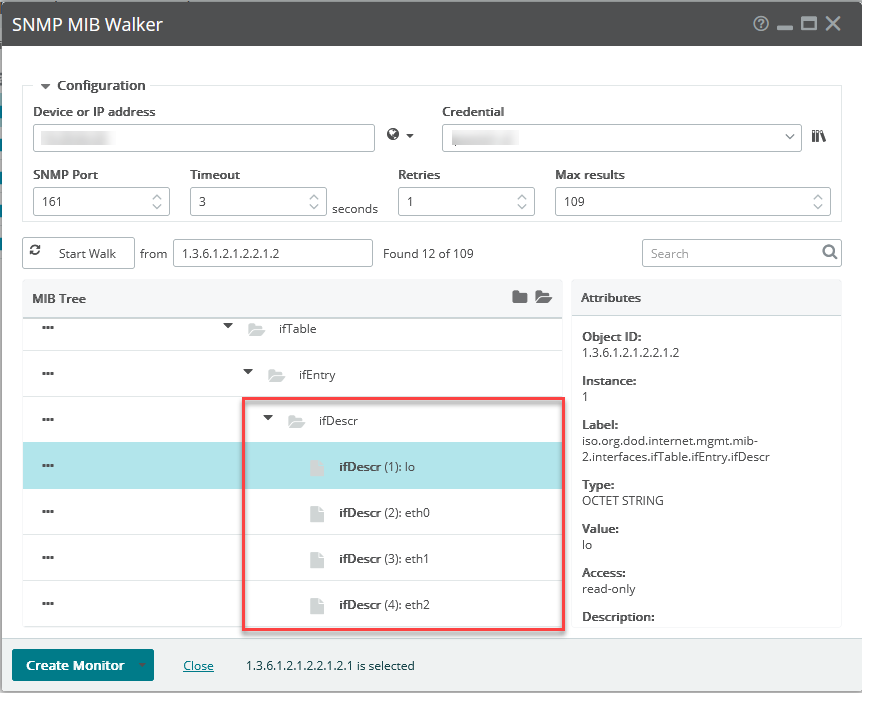Click the OID input showing 1.3.6.1.2.1.2.2.1.2

point(271,253)
